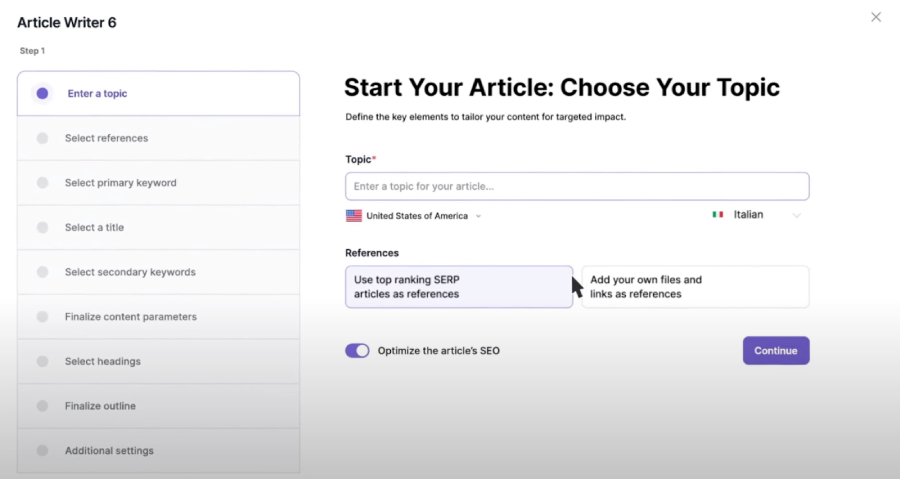Open the Italian language dropdown
This screenshot has width=900, height=479.
coord(757,215)
